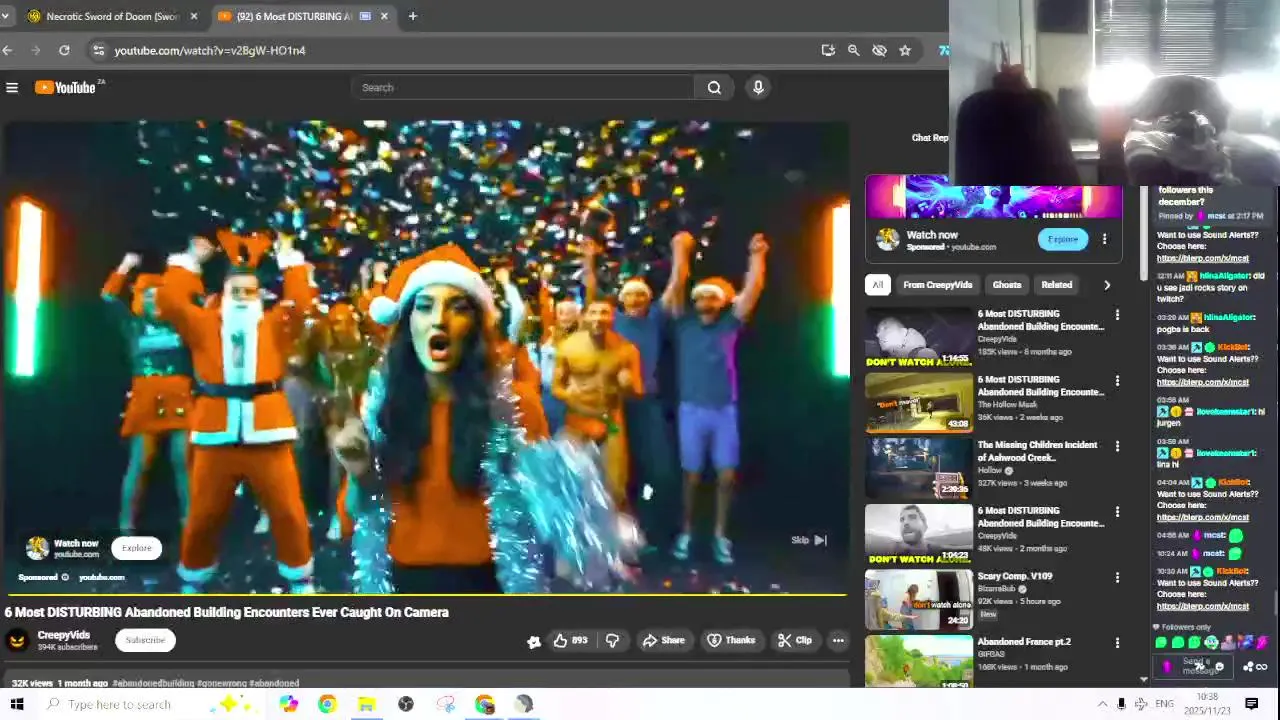Dislike the video with thumbs down

tap(612, 640)
